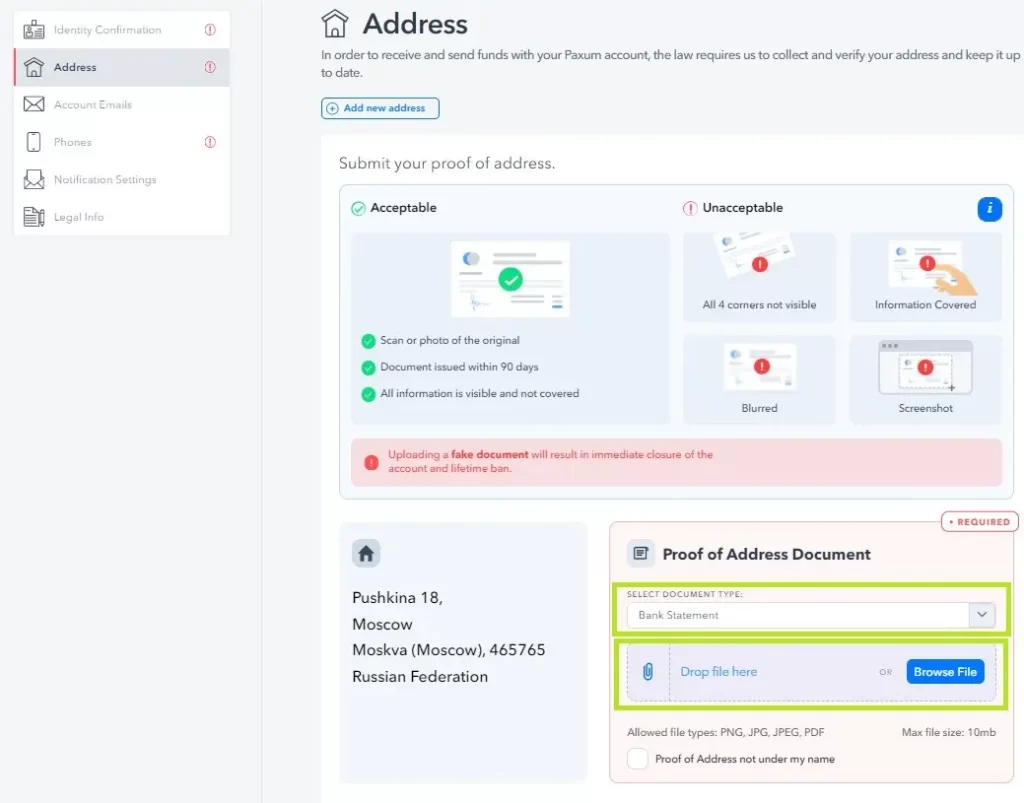Click warning alert icon beside Identity Confirmation
Image resolution: width=1024 pixels, height=803 pixels.
tap(210, 29)
